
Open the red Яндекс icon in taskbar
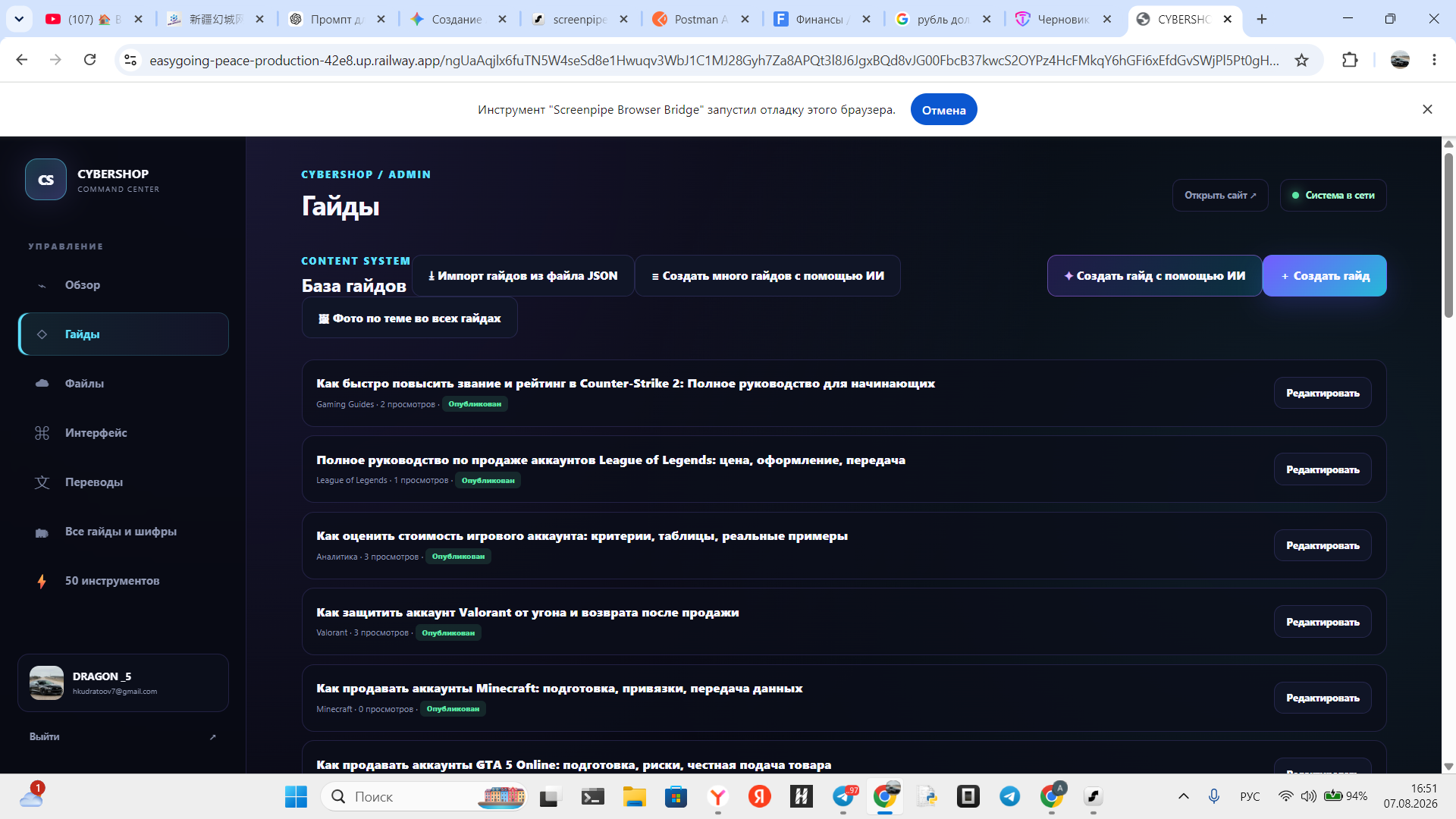pyautogui.click(x=759, y=796)
